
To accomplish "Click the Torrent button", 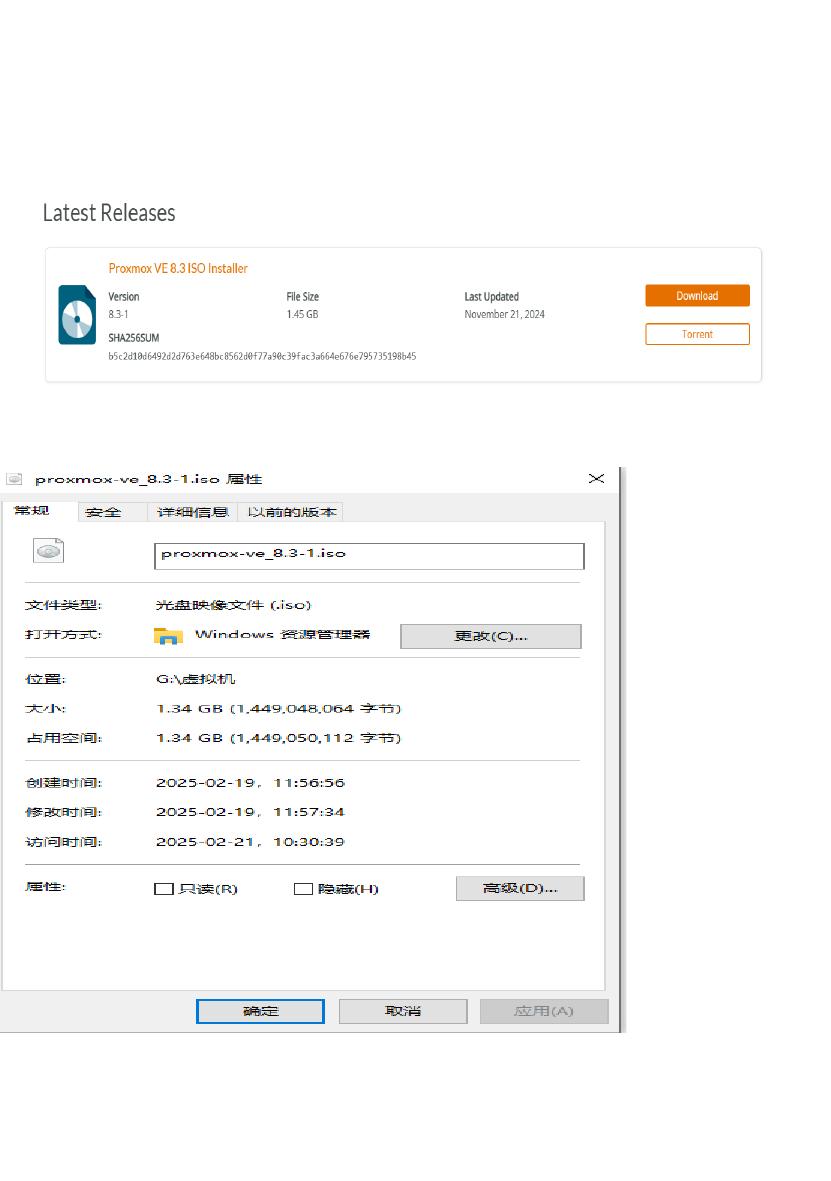I will [697, 334].
